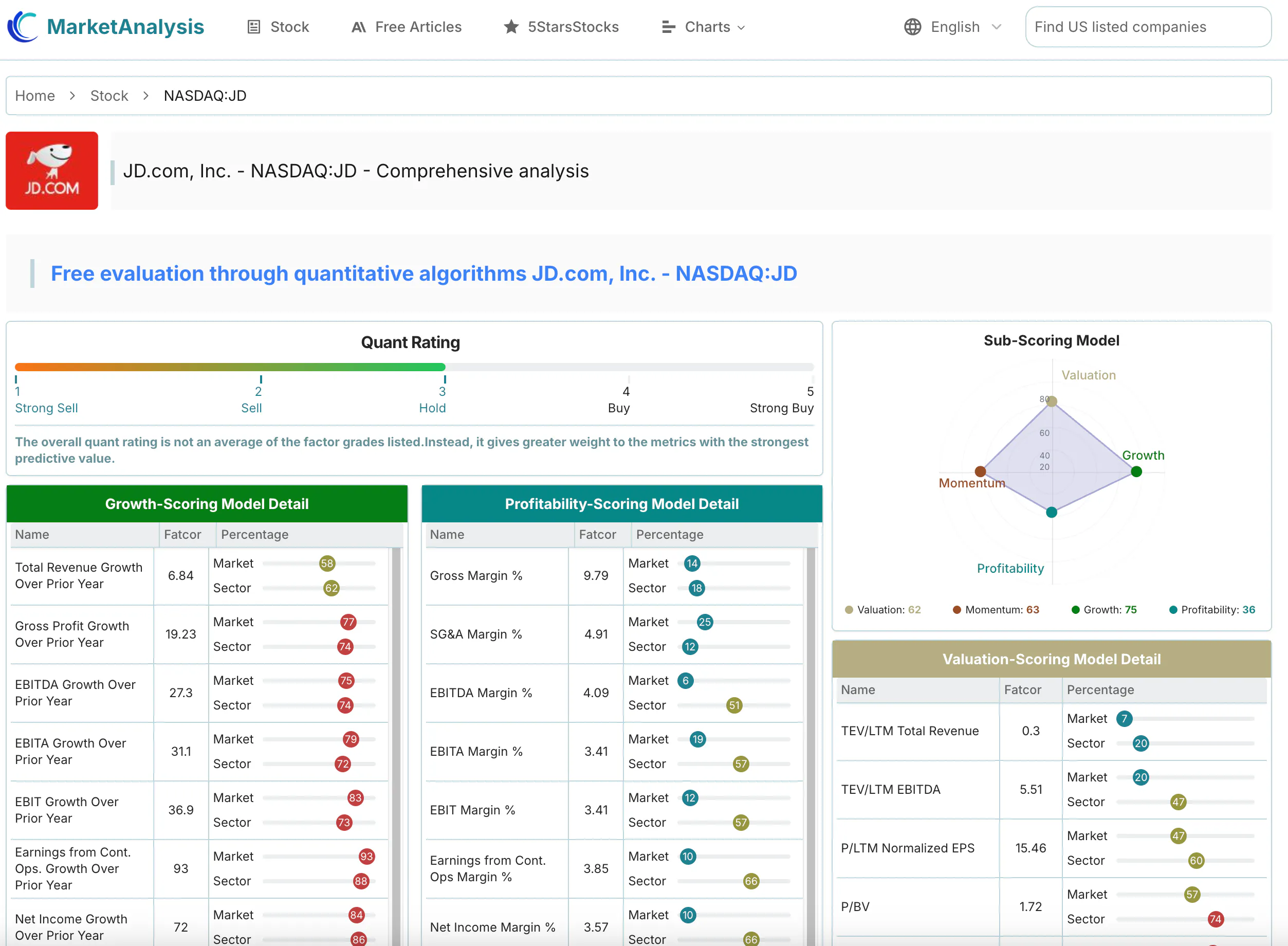
Task: Open 5StarsStocks page
Action: [x=562, y=27]
